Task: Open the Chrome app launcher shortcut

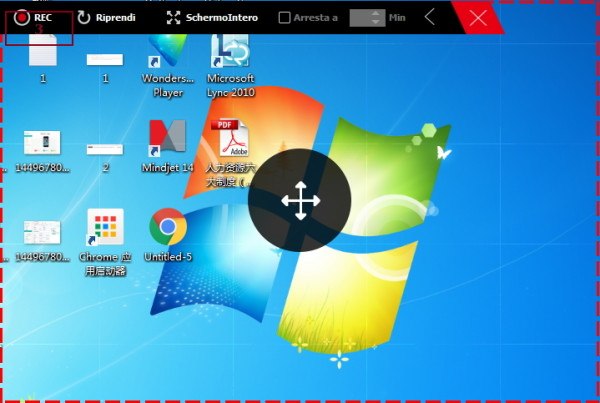Action: tap(105, 228)
